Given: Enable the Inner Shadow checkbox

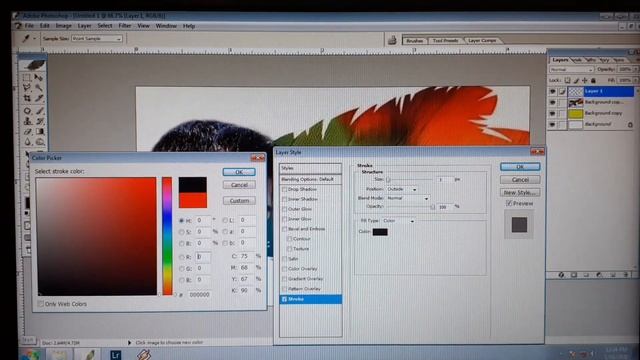Looking at the screenshot, I should [x=284, y=199].
